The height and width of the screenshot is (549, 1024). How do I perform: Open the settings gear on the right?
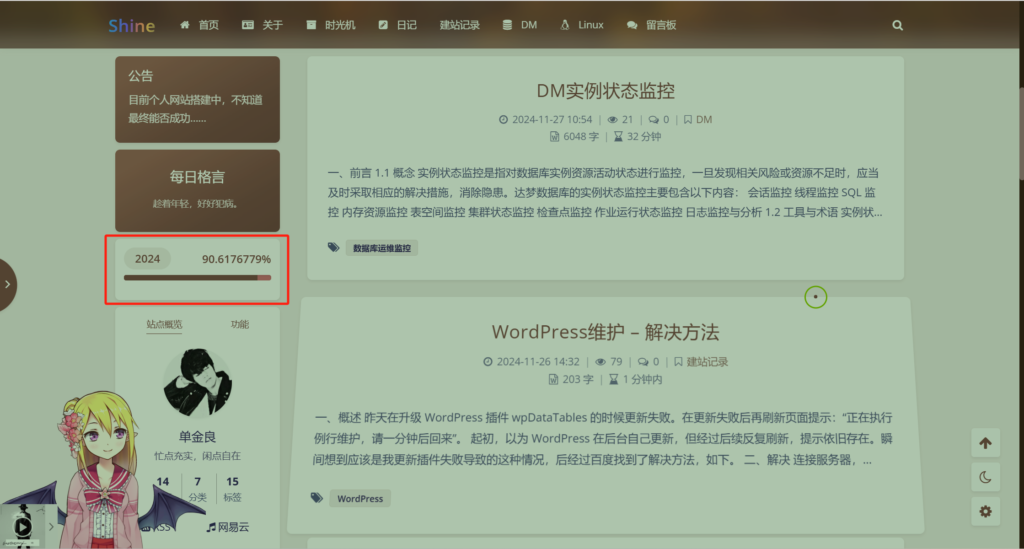click(x=985, y=511)
